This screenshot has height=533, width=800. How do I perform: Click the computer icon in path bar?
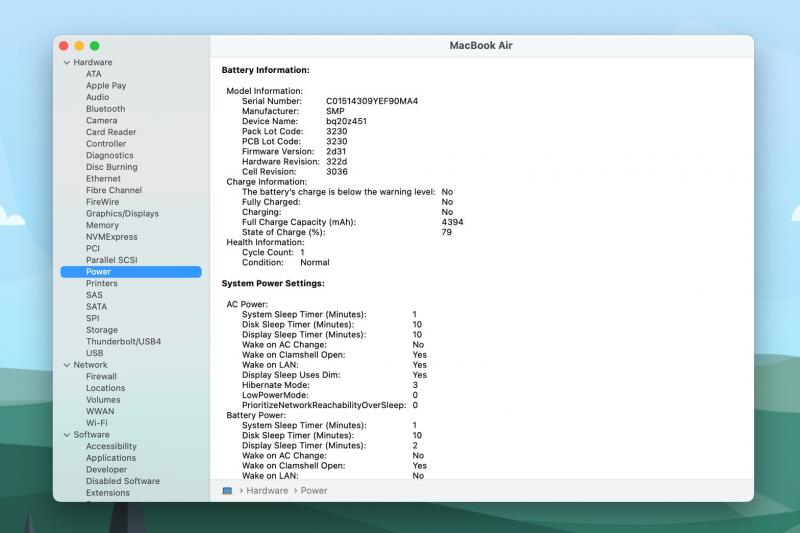point(227,491)
